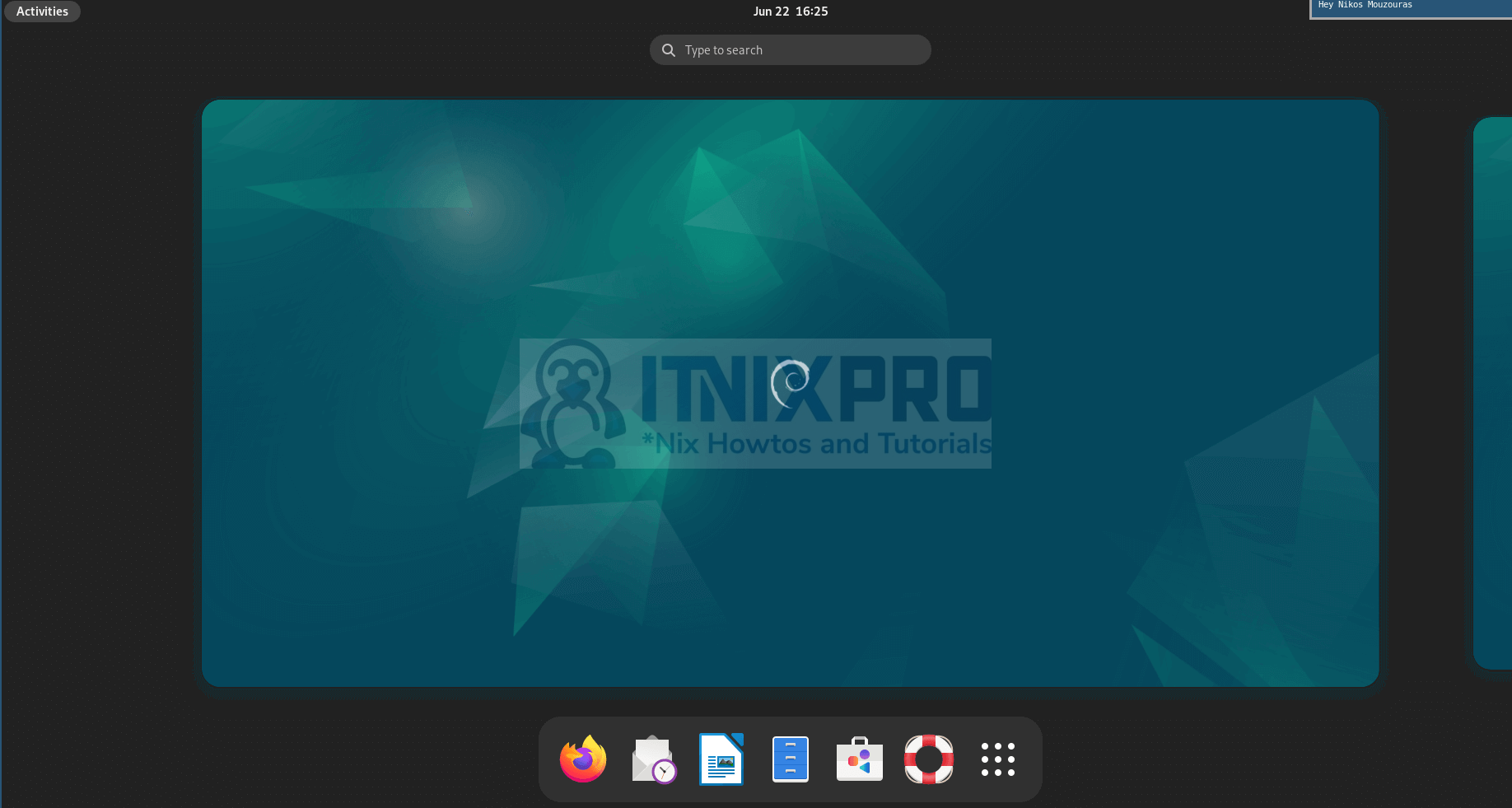Open the Files file manager icon

[x=791, y=759]
